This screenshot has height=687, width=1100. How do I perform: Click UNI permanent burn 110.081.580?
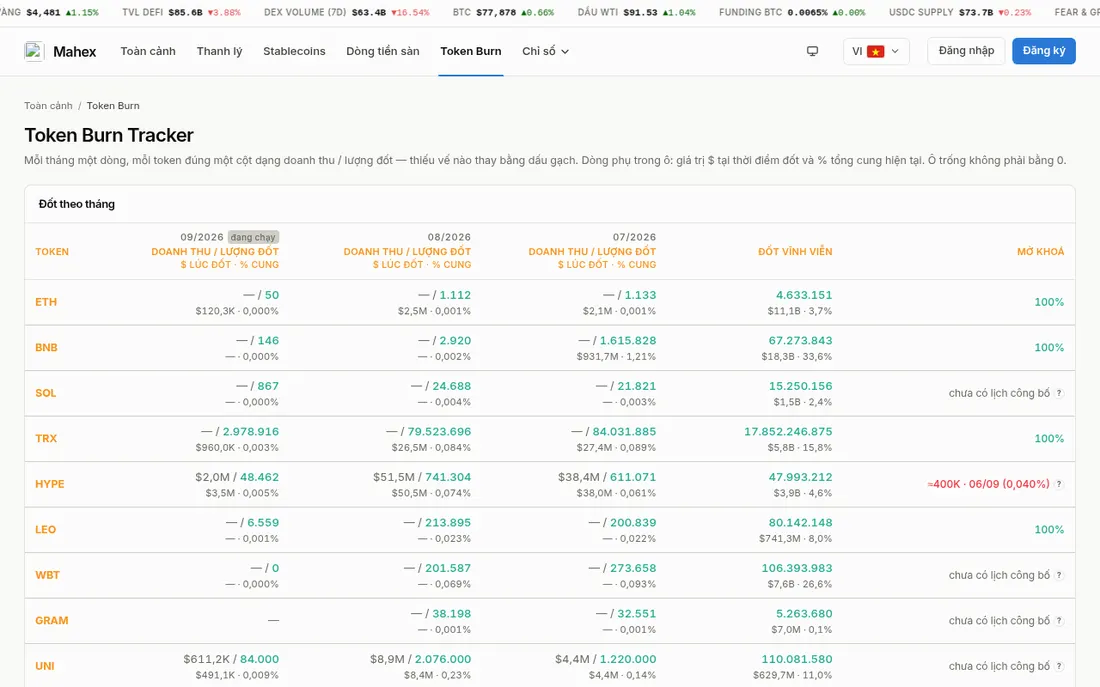pyautogui.click(x=797, y=660)
